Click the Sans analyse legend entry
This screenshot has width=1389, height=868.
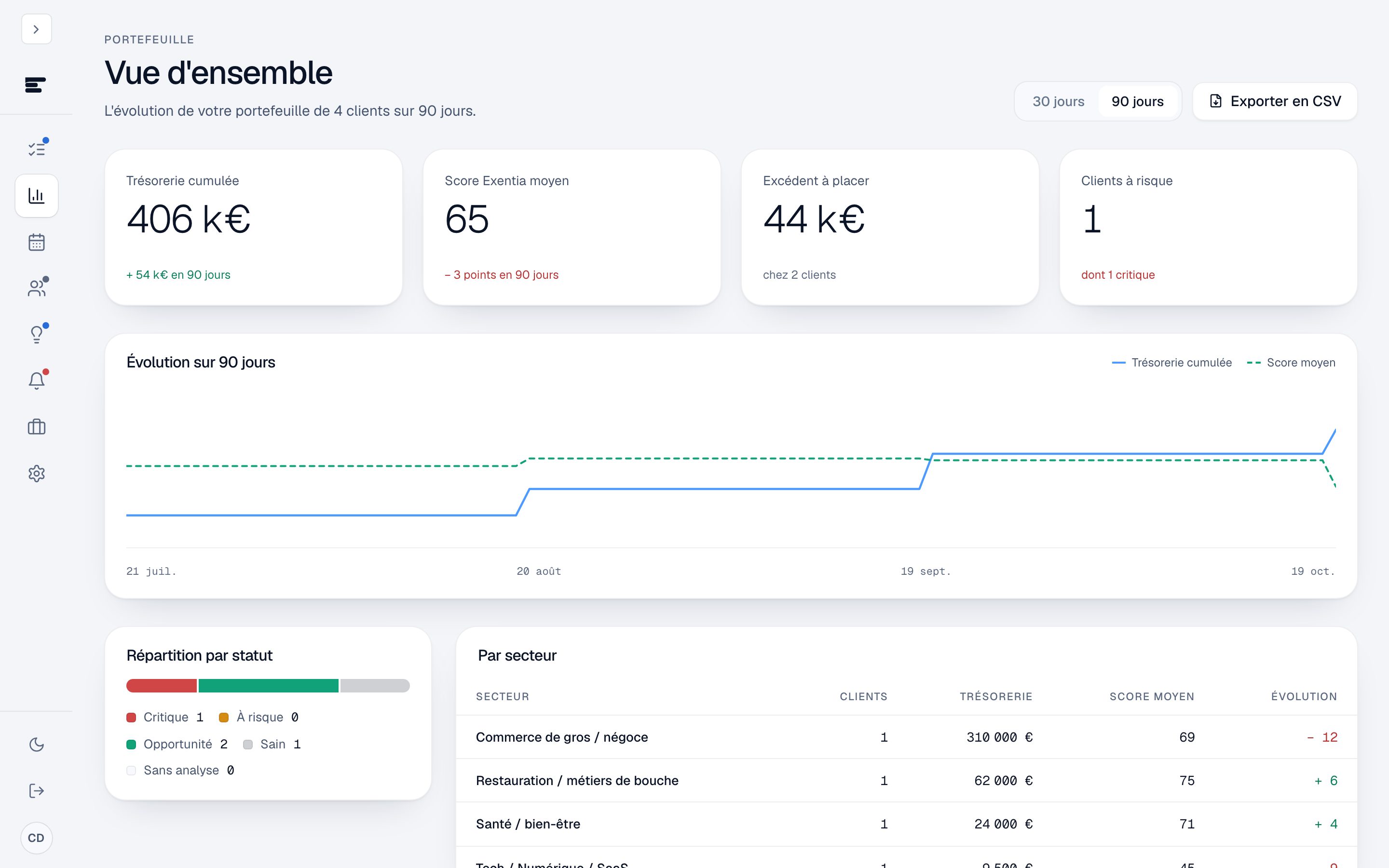180,771
